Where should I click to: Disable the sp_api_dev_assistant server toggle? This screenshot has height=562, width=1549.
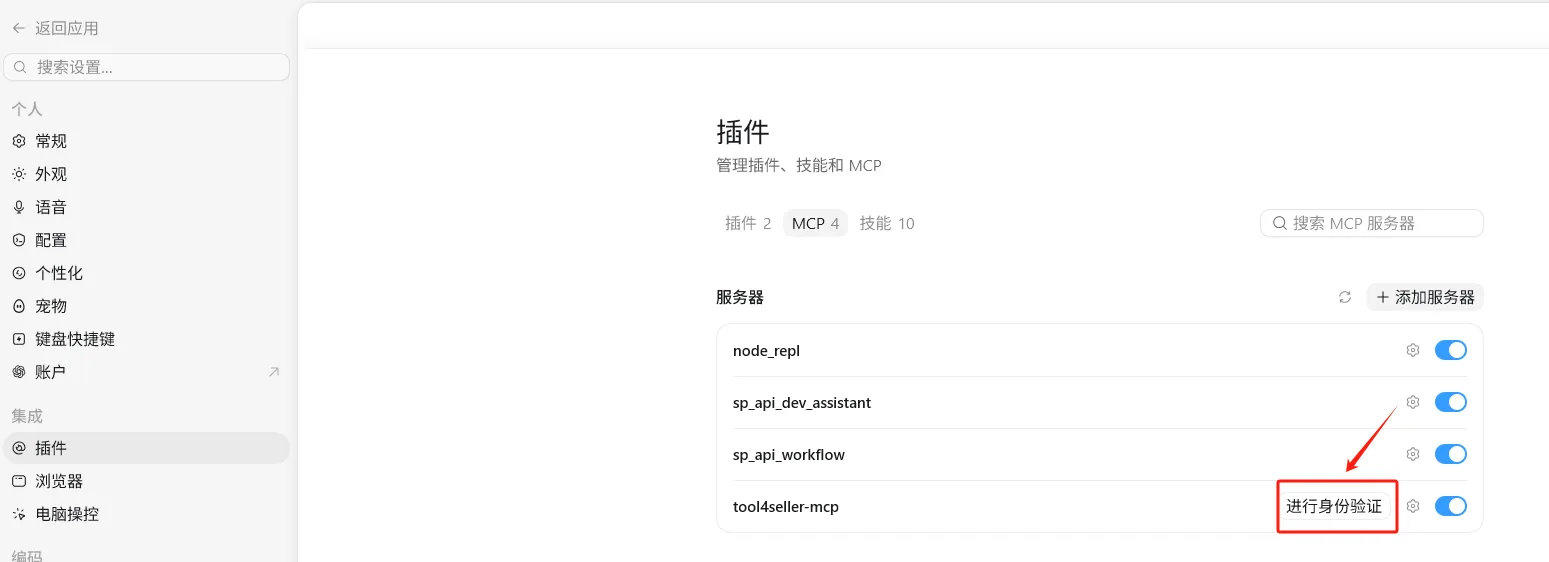[1451, 402]
